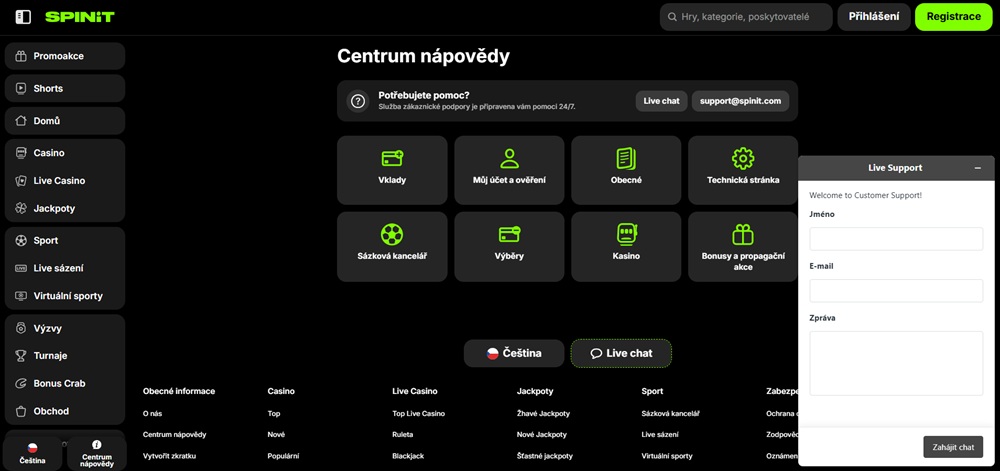Select the Výběry withdrawals category
1000x471 pixels.
tap(509, 246)
